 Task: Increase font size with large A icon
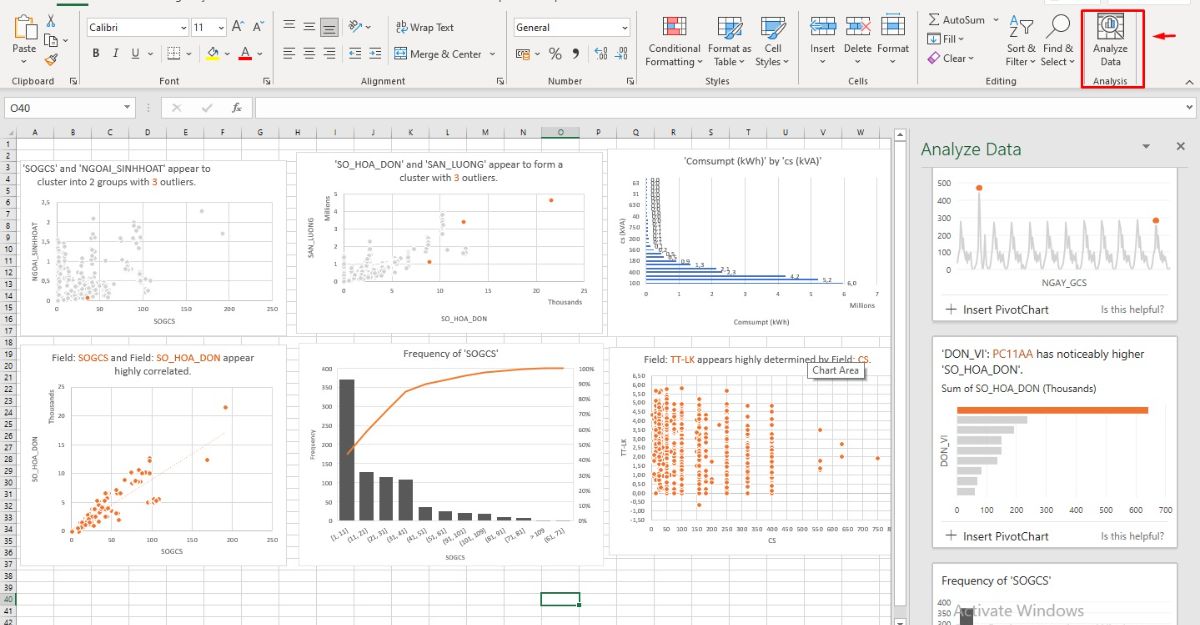237,27
